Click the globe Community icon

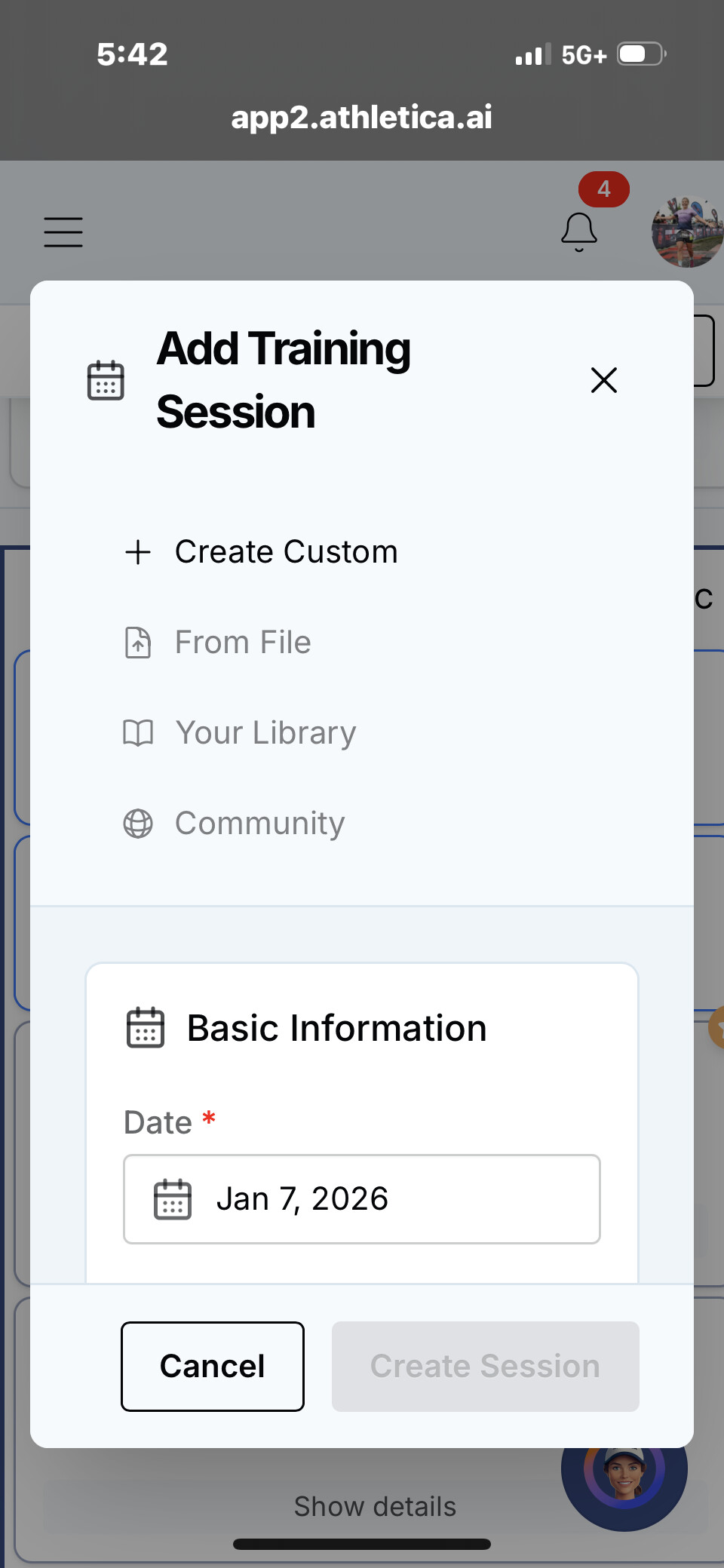pos(138,824)
